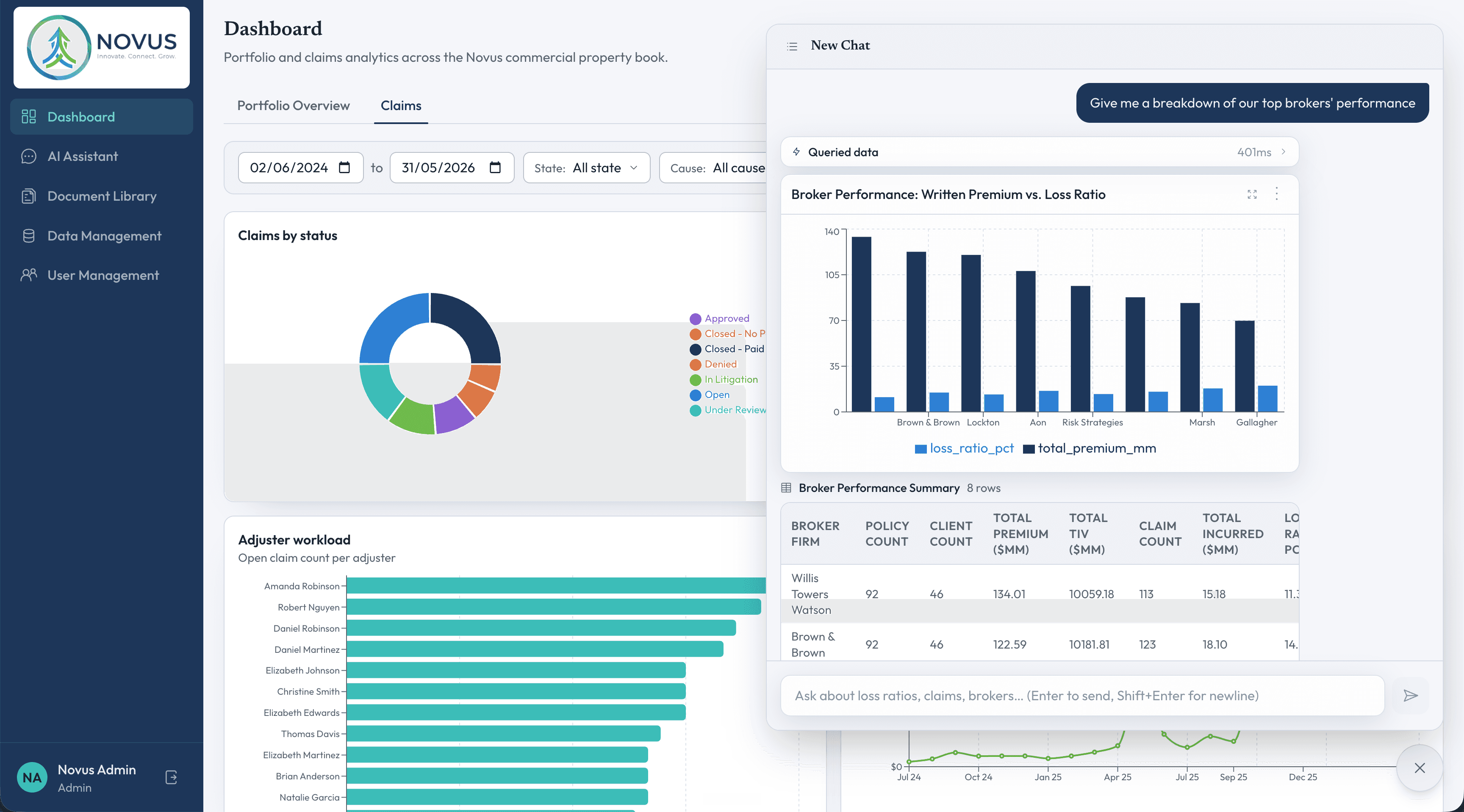
Task: Open AI Assistant from sidebar
Action: click(101, 156)
